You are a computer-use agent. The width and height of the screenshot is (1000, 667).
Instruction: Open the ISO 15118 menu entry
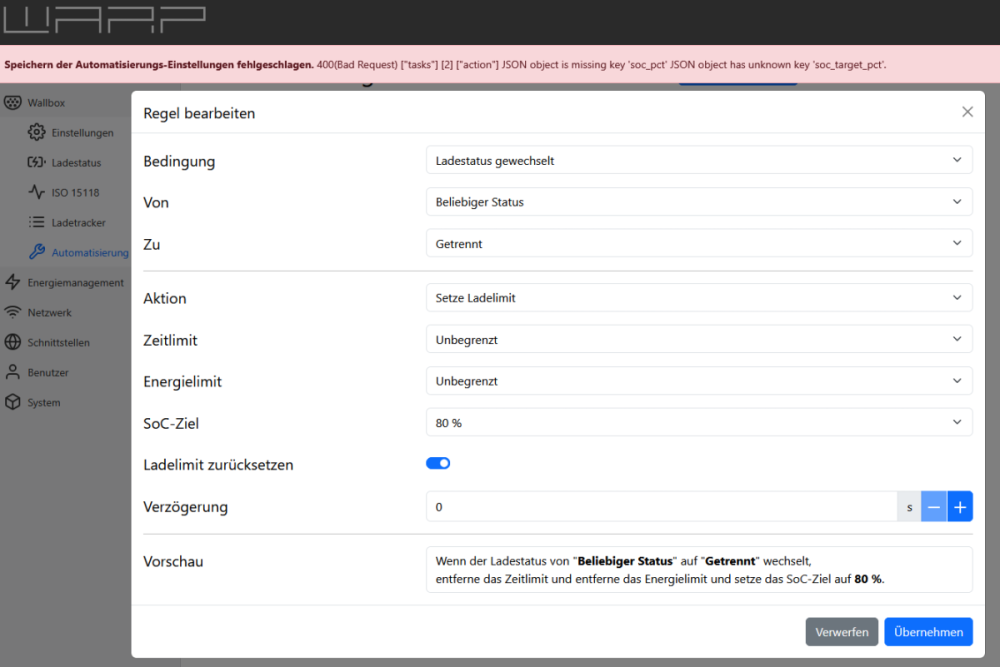click(x=75, y=193)
